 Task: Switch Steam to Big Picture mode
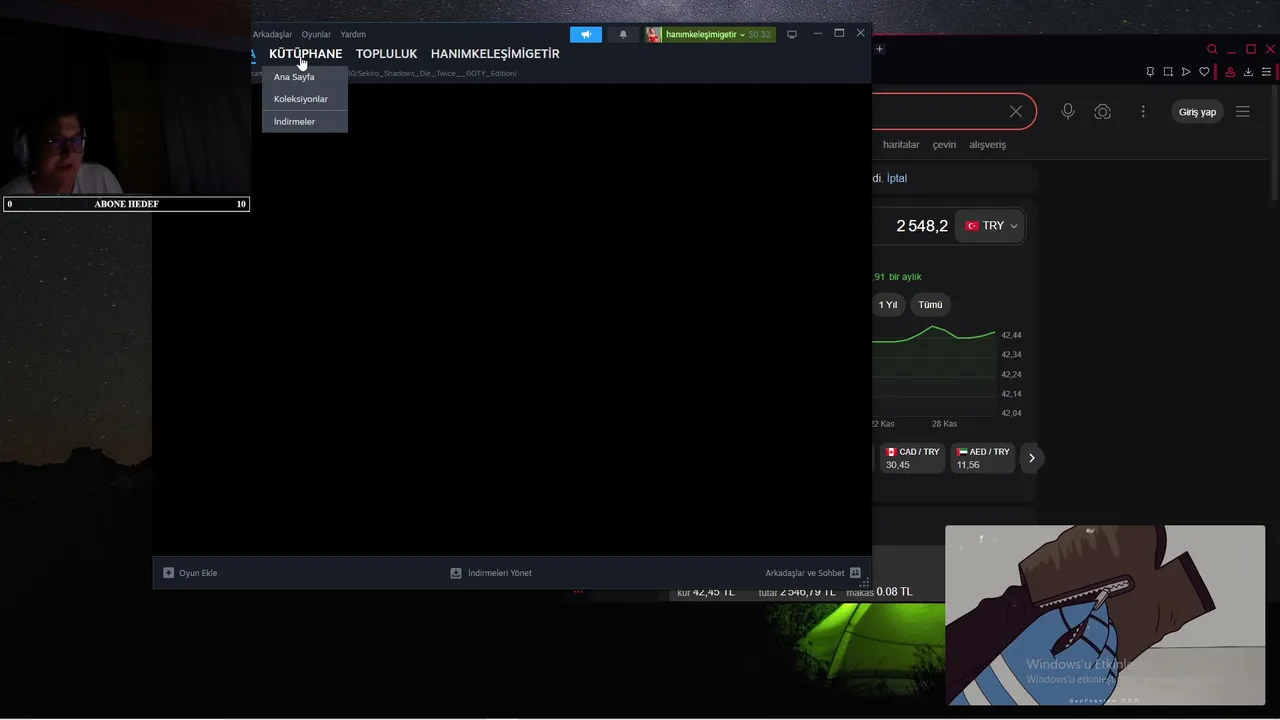click(792, 34)
